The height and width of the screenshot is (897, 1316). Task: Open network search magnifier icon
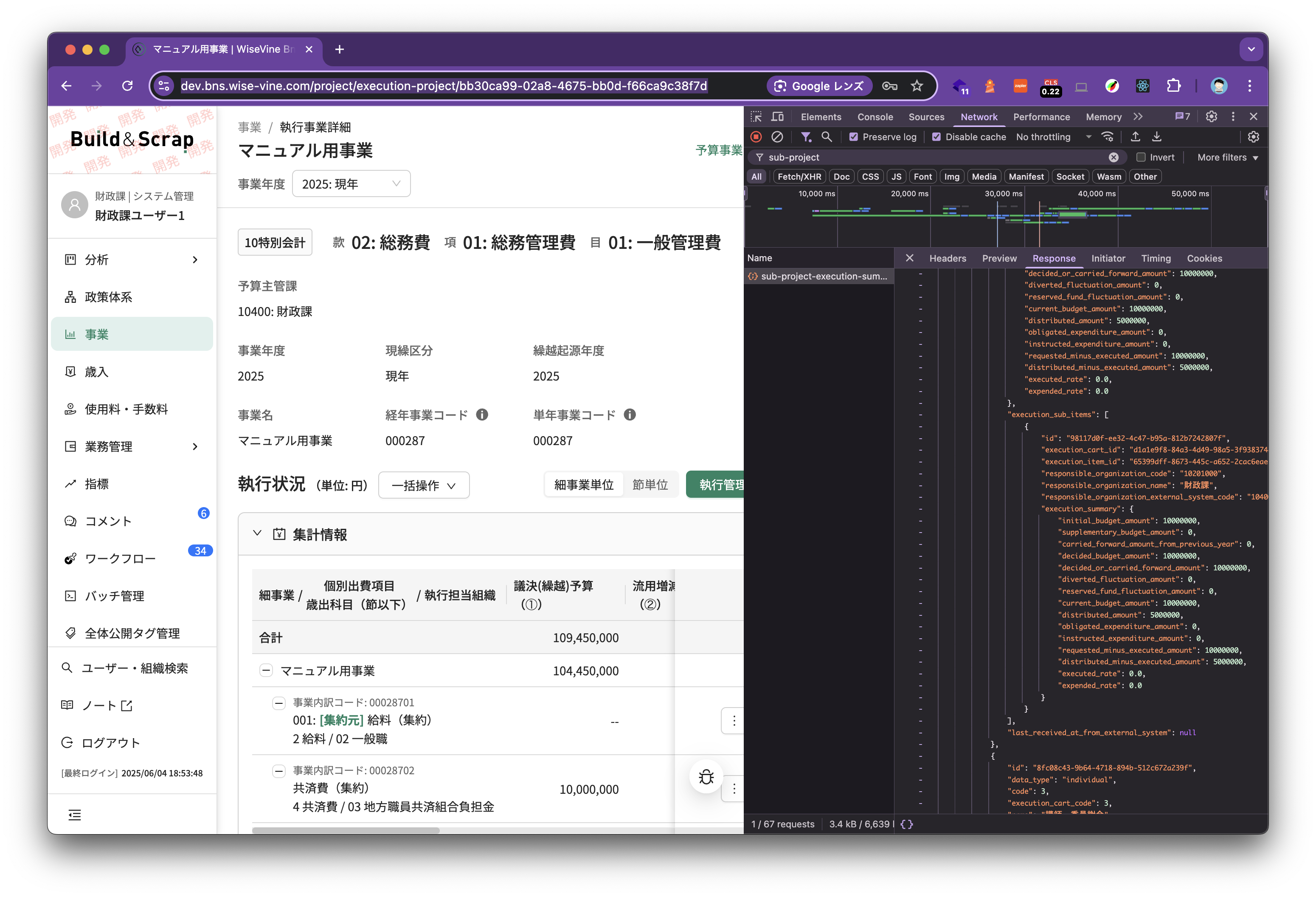click(x=827, y=137)
